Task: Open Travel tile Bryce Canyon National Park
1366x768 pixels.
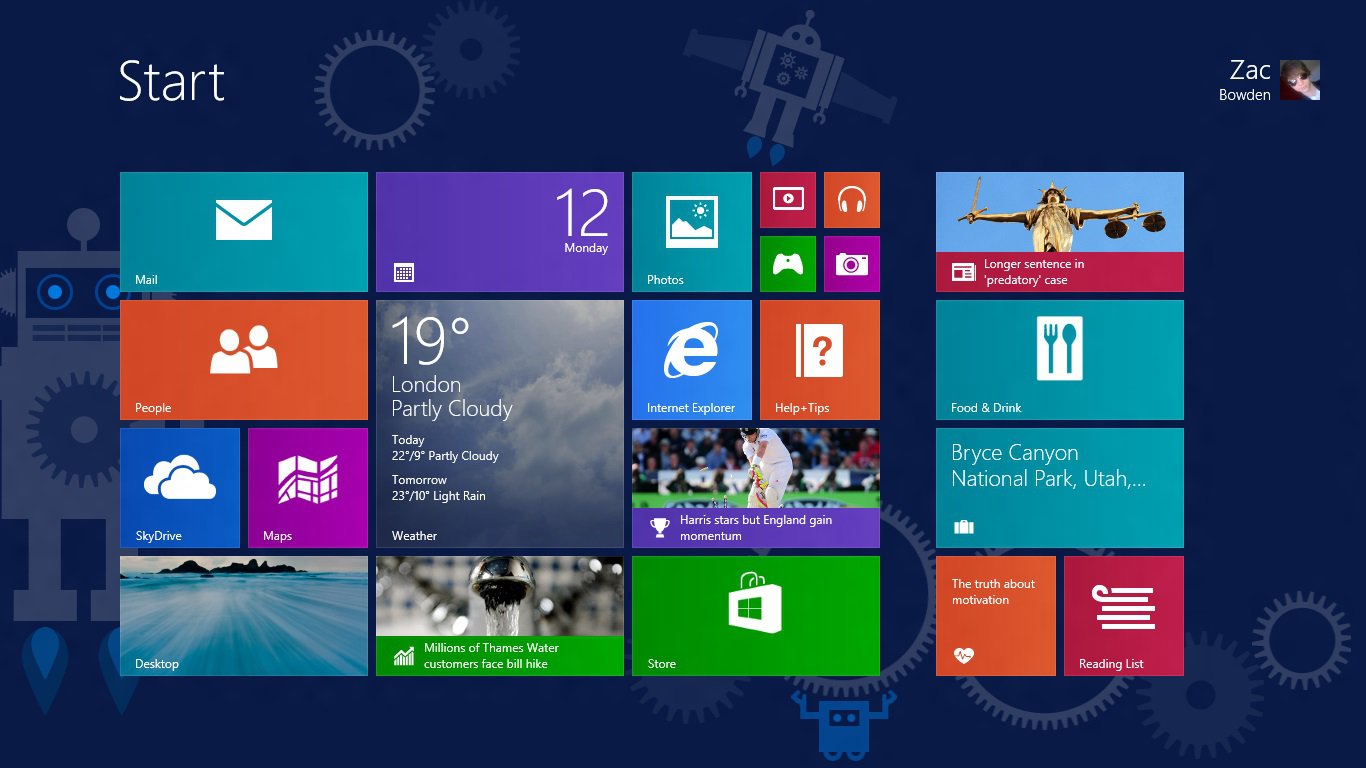Action: point(1060,488)
